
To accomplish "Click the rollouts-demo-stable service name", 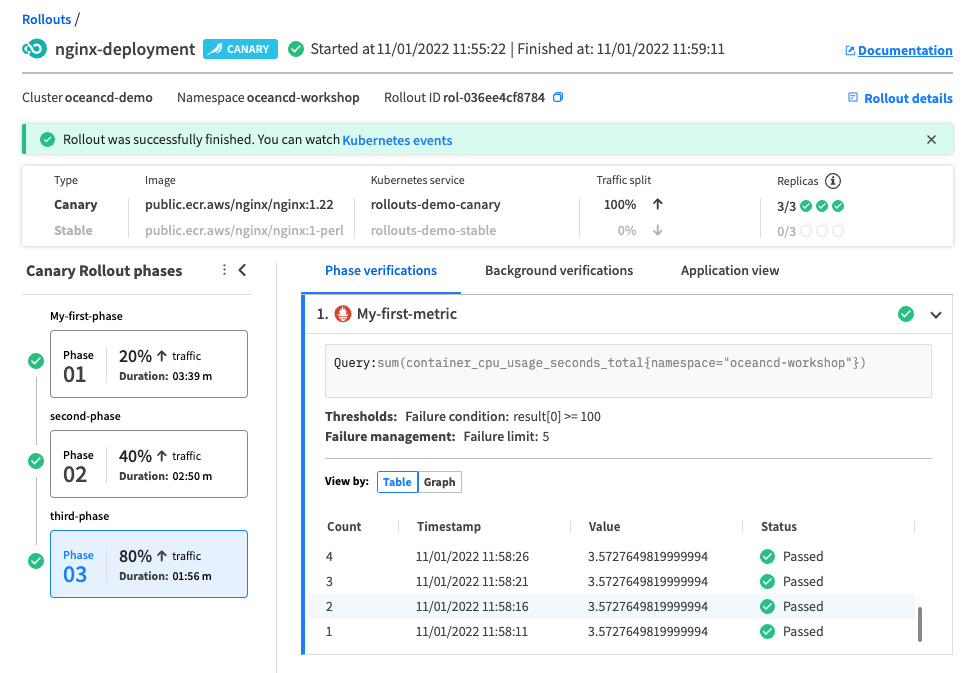I will 433,230.
